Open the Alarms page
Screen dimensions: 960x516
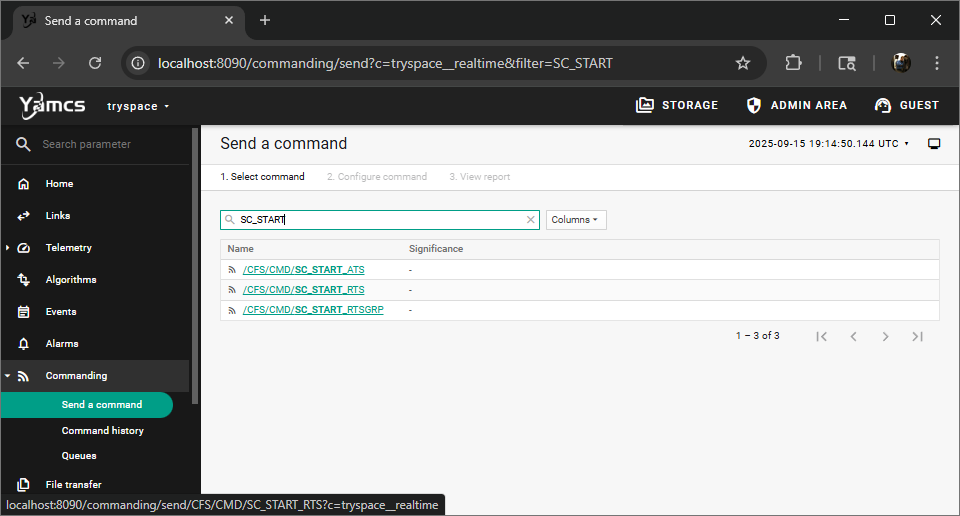[x=62, y=343]
